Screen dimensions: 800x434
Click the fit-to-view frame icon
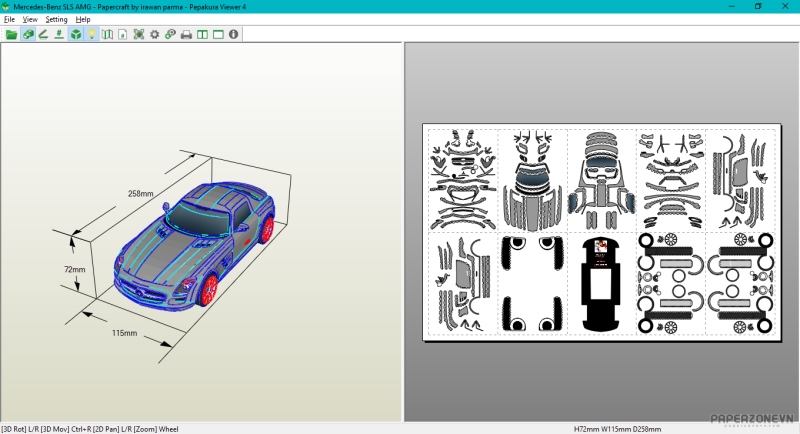pyautogui.click(x=139, y=34)
